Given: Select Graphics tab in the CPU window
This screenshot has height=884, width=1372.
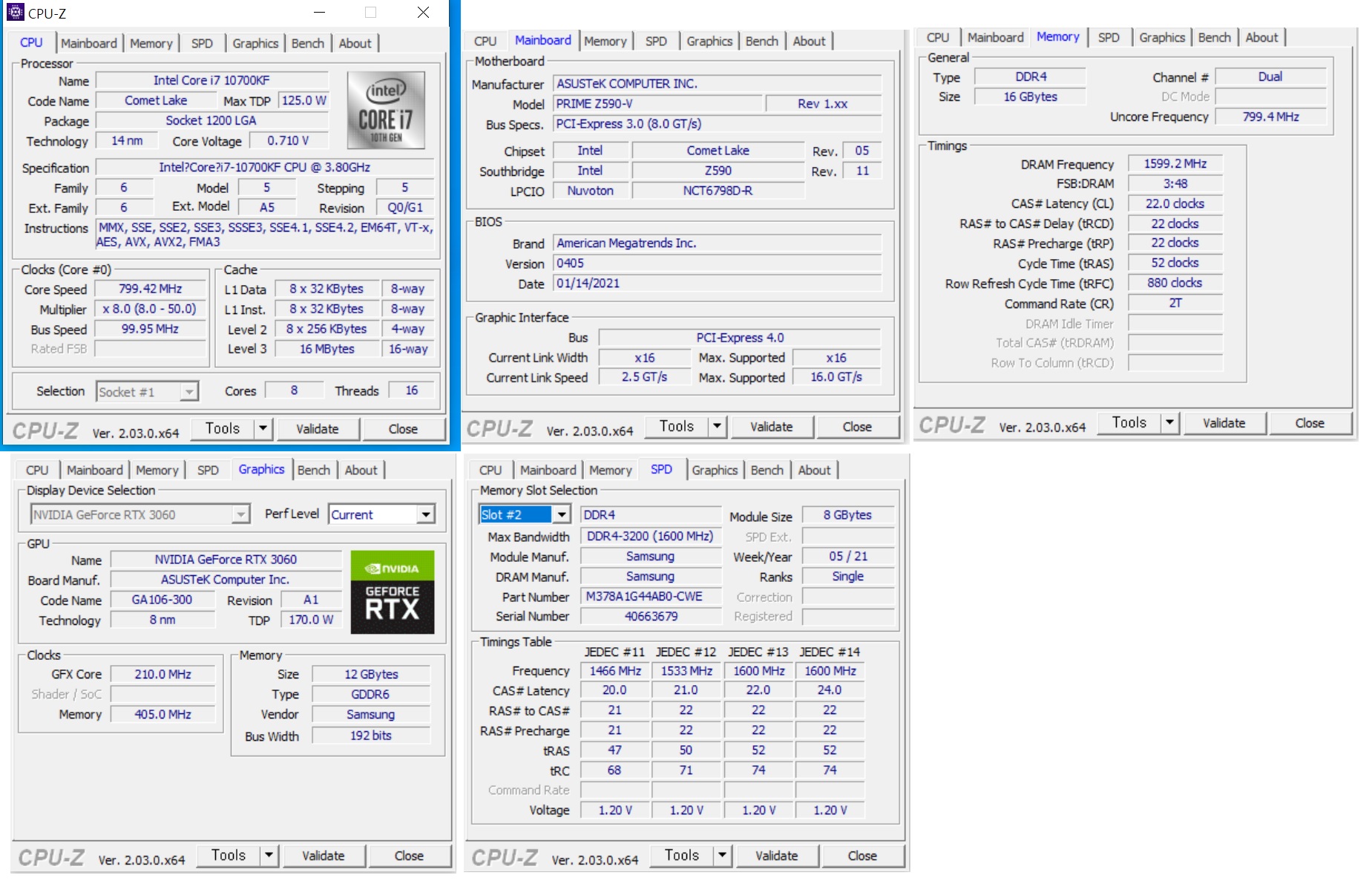Looking at the screenshot, I should [x=255, y=43].
